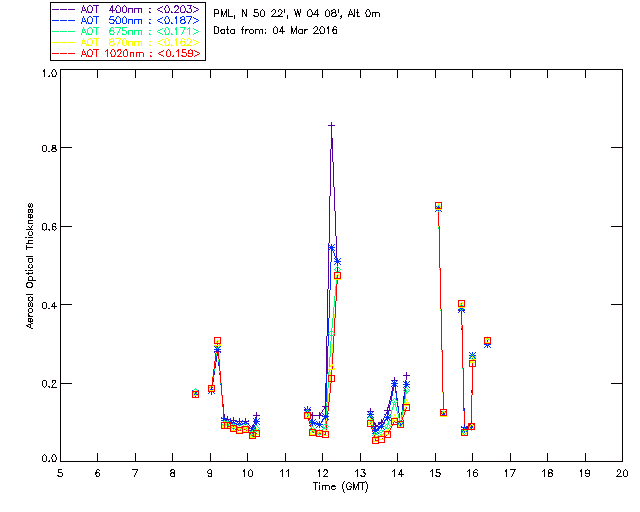Viewport: 640px width, 512px height.
Task: Click the isolated data marker after hour 16
Action: (x=487, y=341)
